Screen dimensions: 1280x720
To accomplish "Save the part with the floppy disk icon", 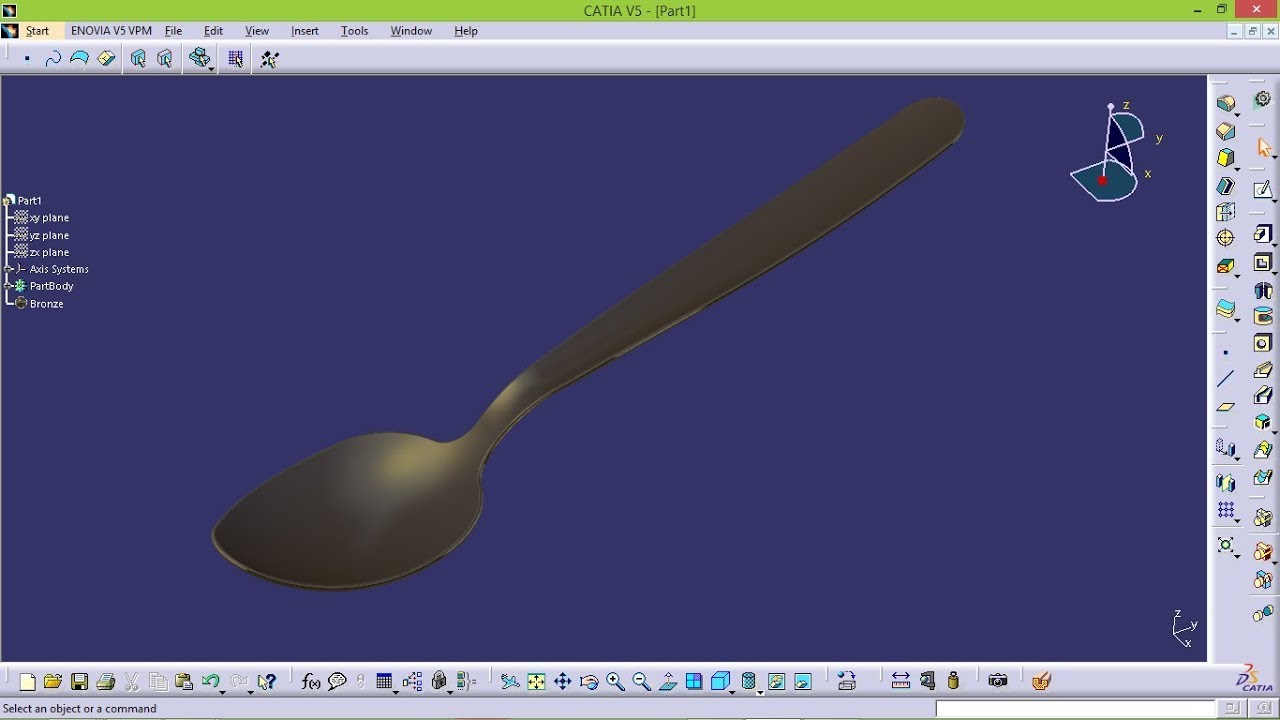I will point(79,682).
